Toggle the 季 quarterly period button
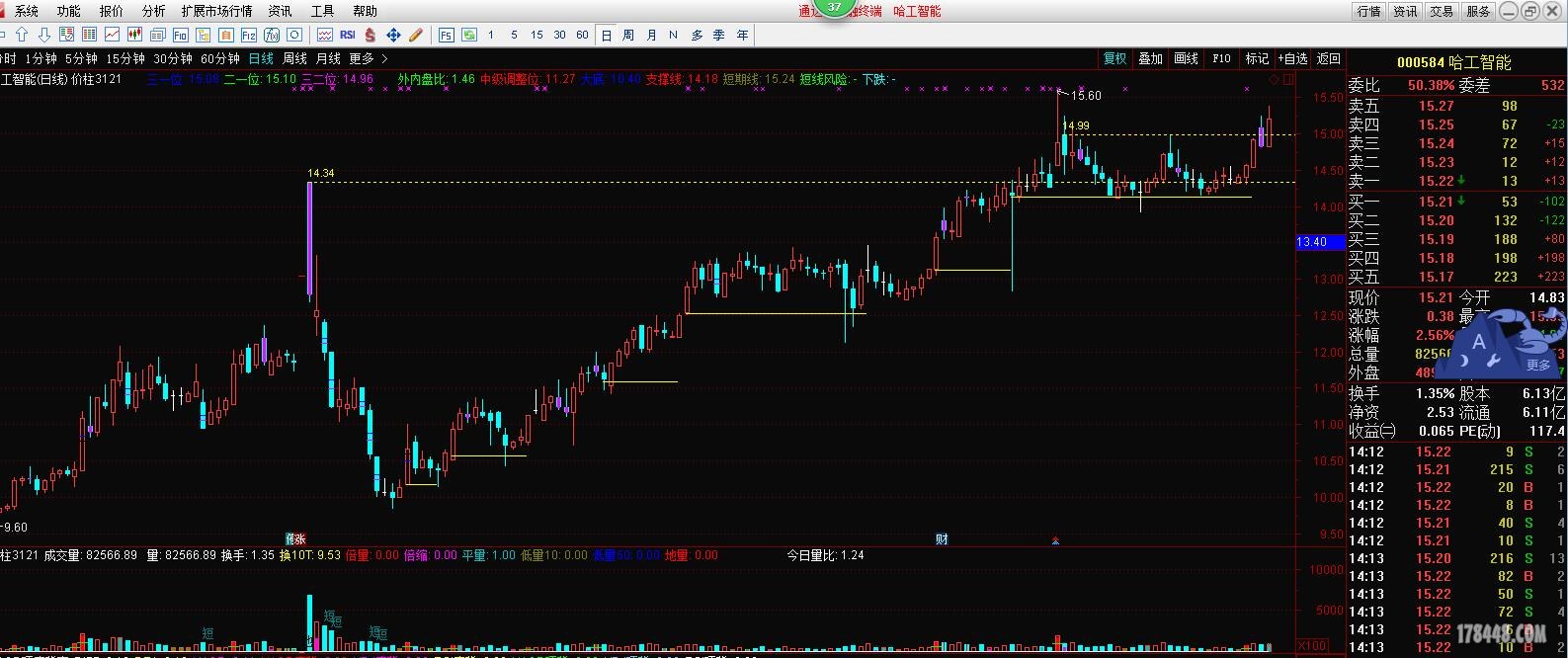This screenshot has width=1568, height=658. (x=719, y=35)
